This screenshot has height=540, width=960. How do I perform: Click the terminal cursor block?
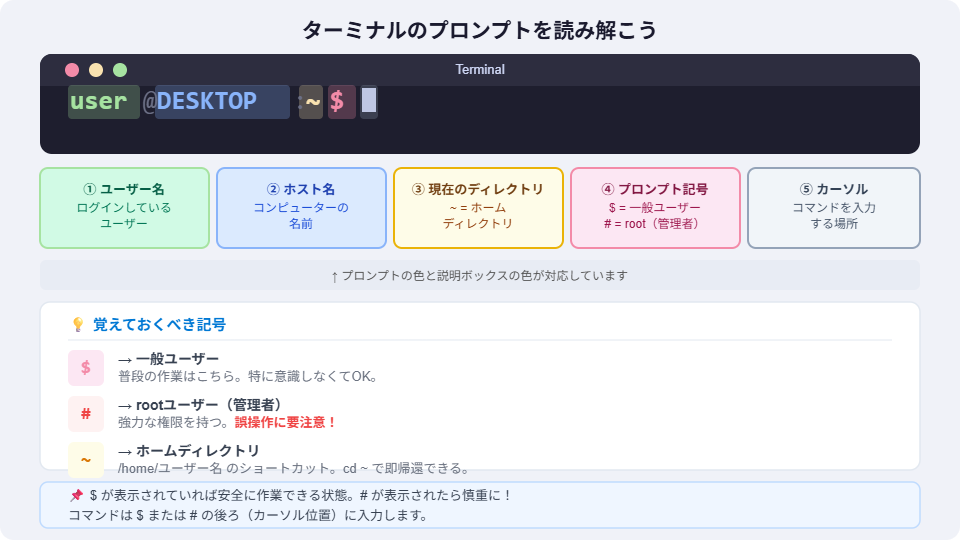tap(369, 101)
